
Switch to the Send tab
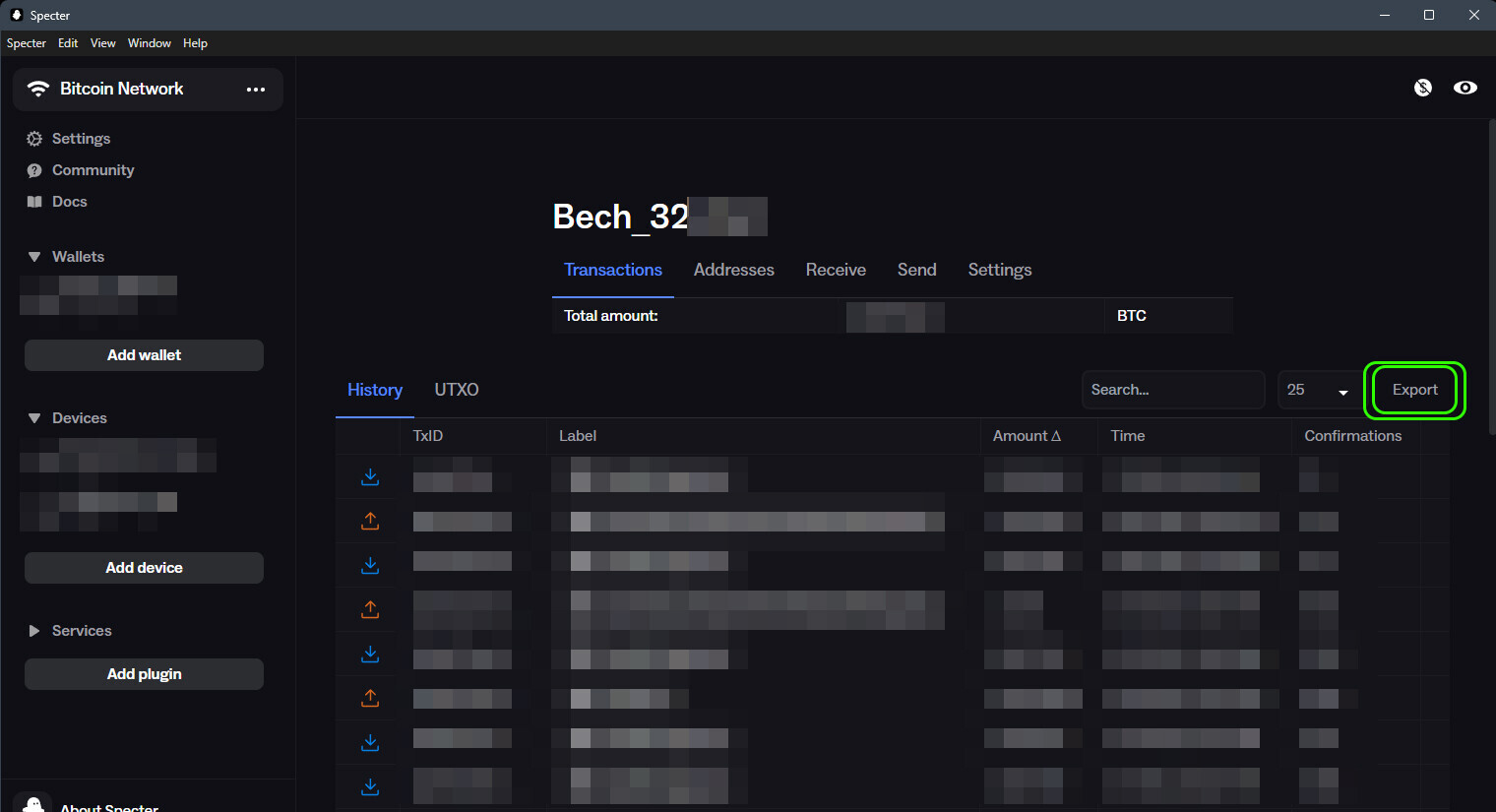click(917, 270)
